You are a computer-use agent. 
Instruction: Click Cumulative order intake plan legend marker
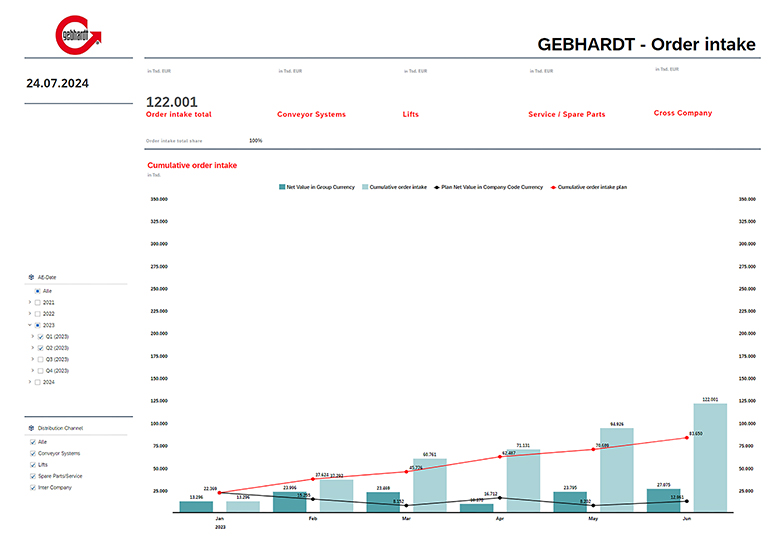[x=553, y=187]
